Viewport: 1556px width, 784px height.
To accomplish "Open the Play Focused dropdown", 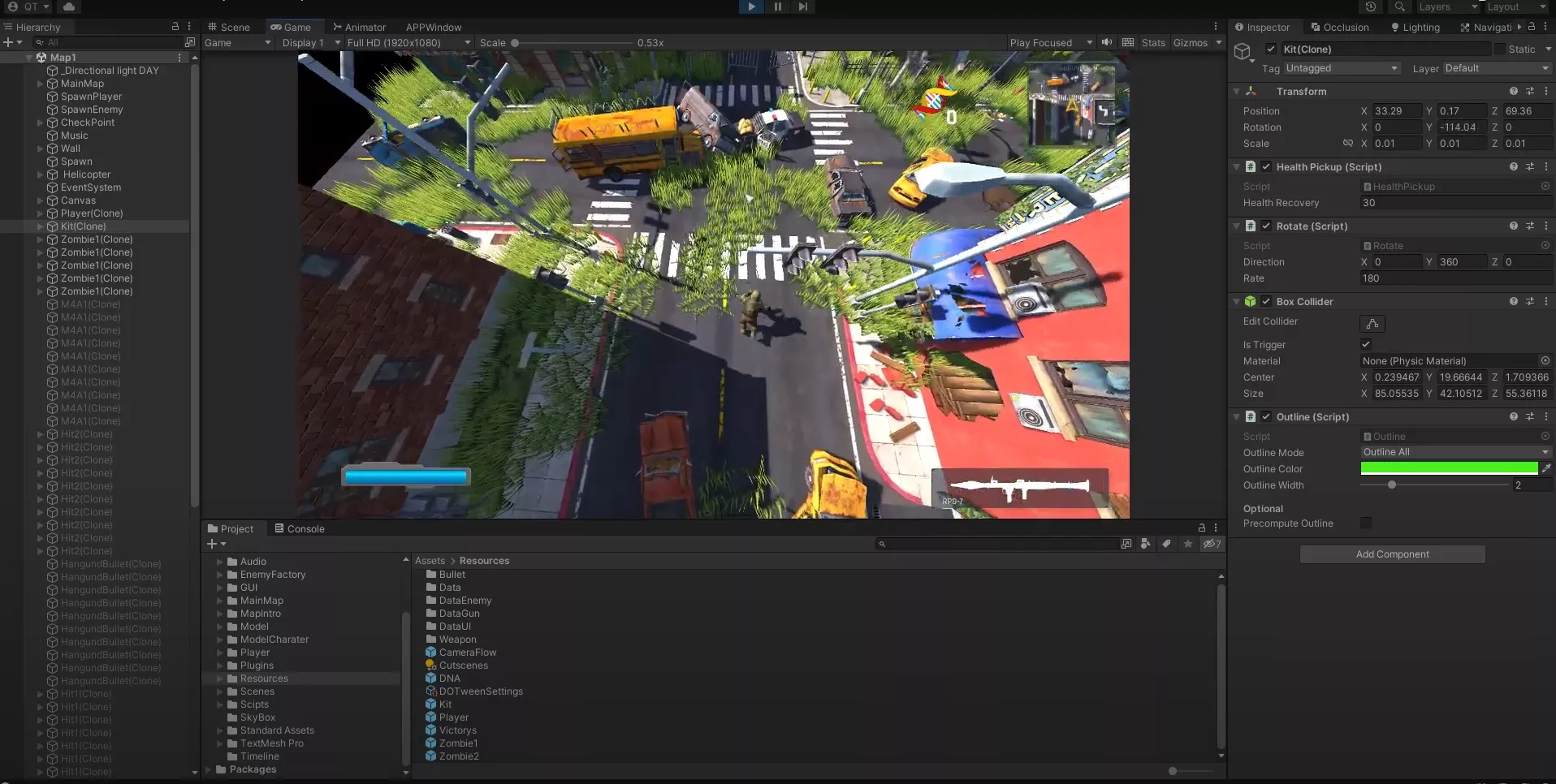I will click(x=1051, y=42).
